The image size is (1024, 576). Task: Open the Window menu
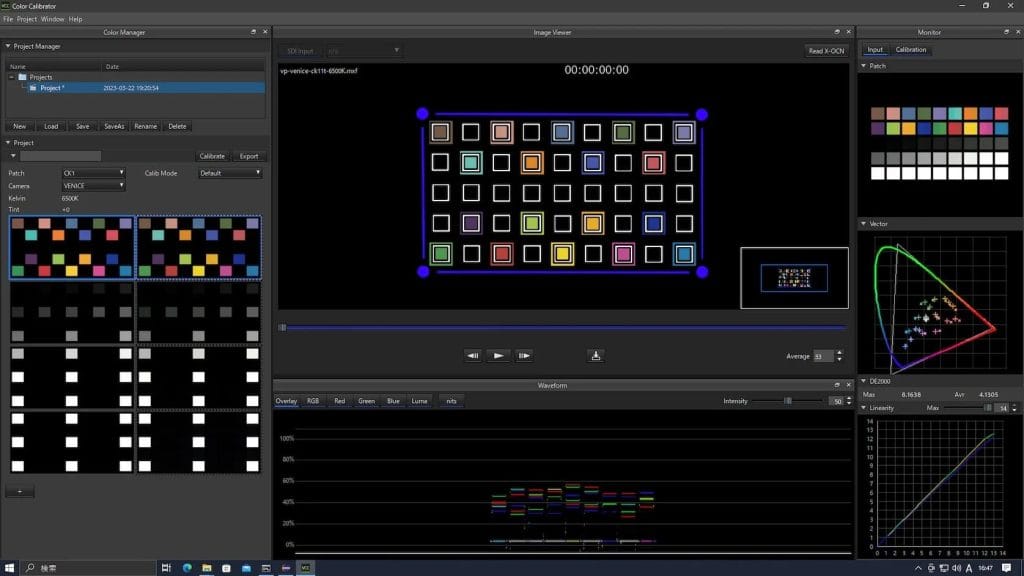[52, 19]
